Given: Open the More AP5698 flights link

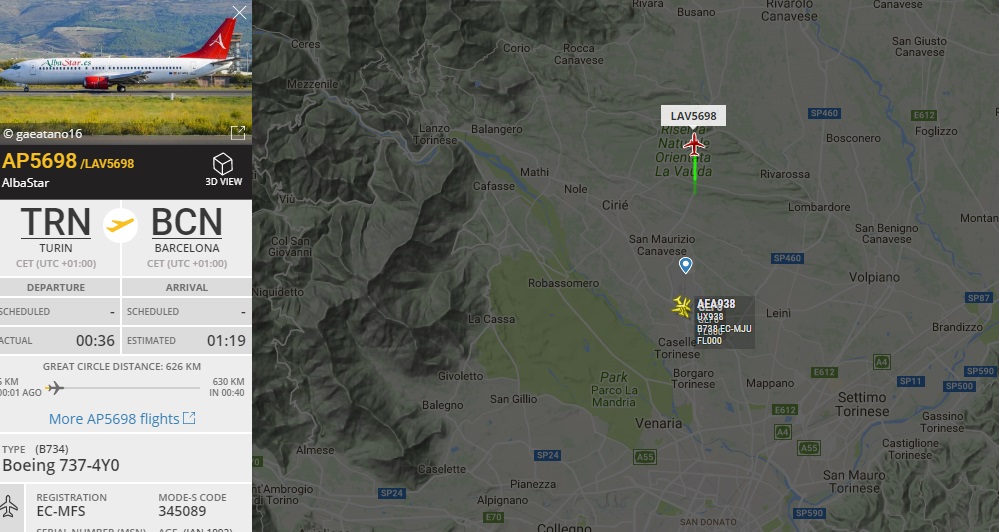Looking at the screenshot, I should click(x=122, y=419).
